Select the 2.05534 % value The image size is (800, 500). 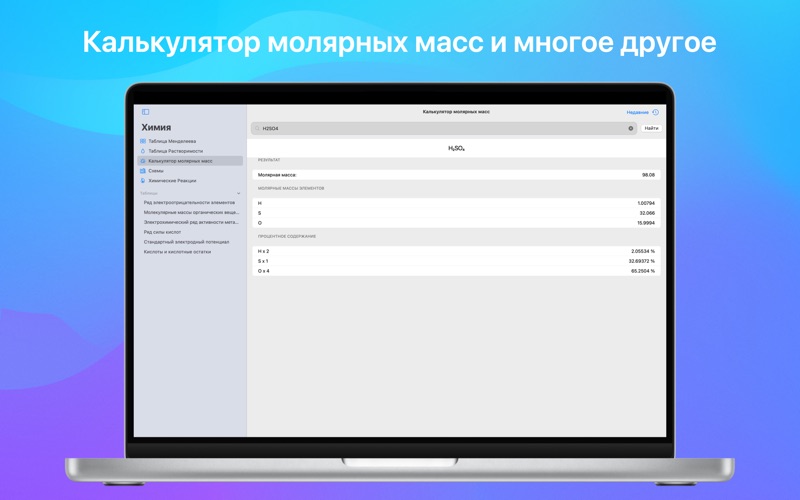643,251
